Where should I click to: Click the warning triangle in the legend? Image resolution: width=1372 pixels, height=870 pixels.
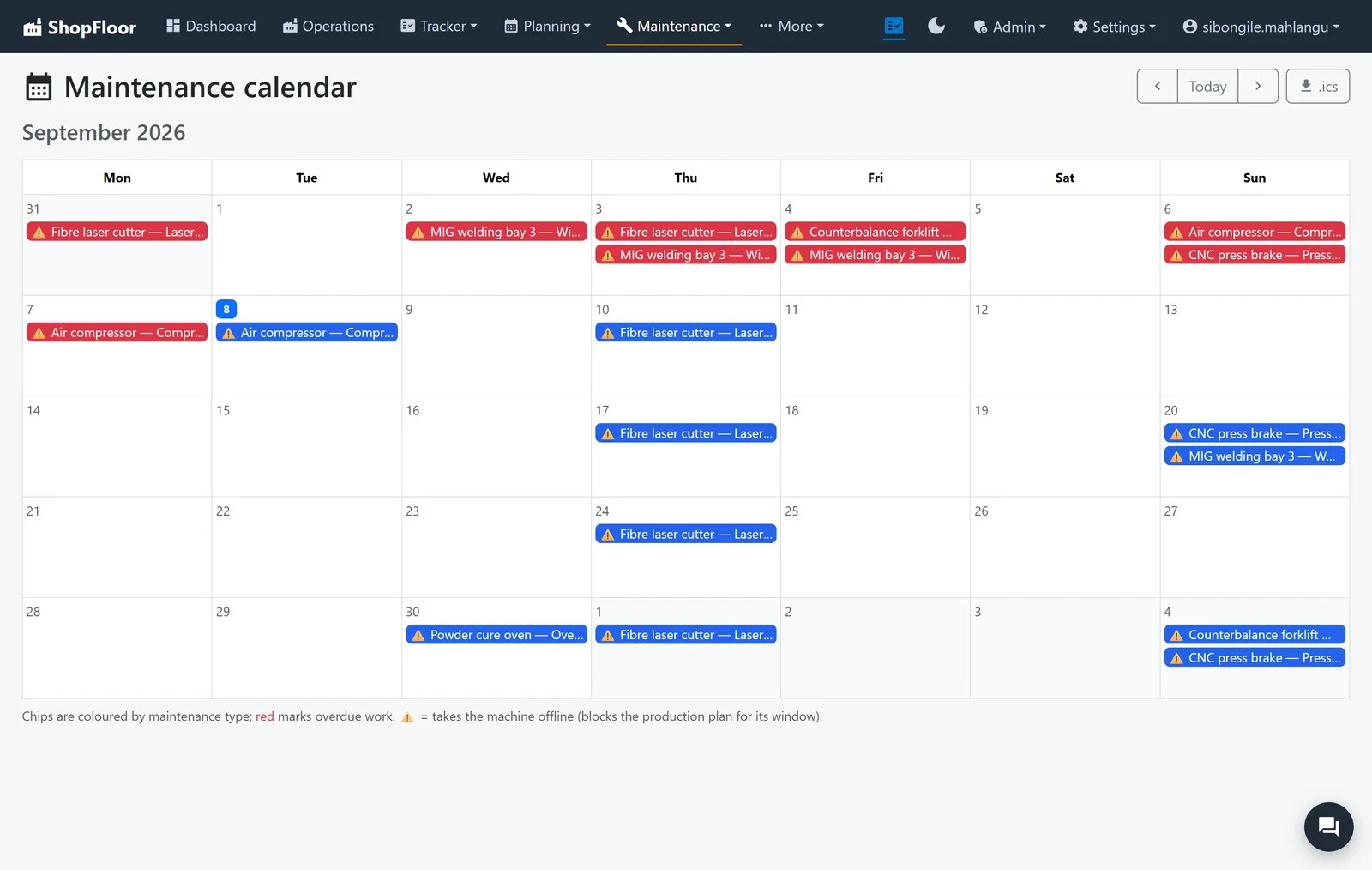(x=407, y=717)
